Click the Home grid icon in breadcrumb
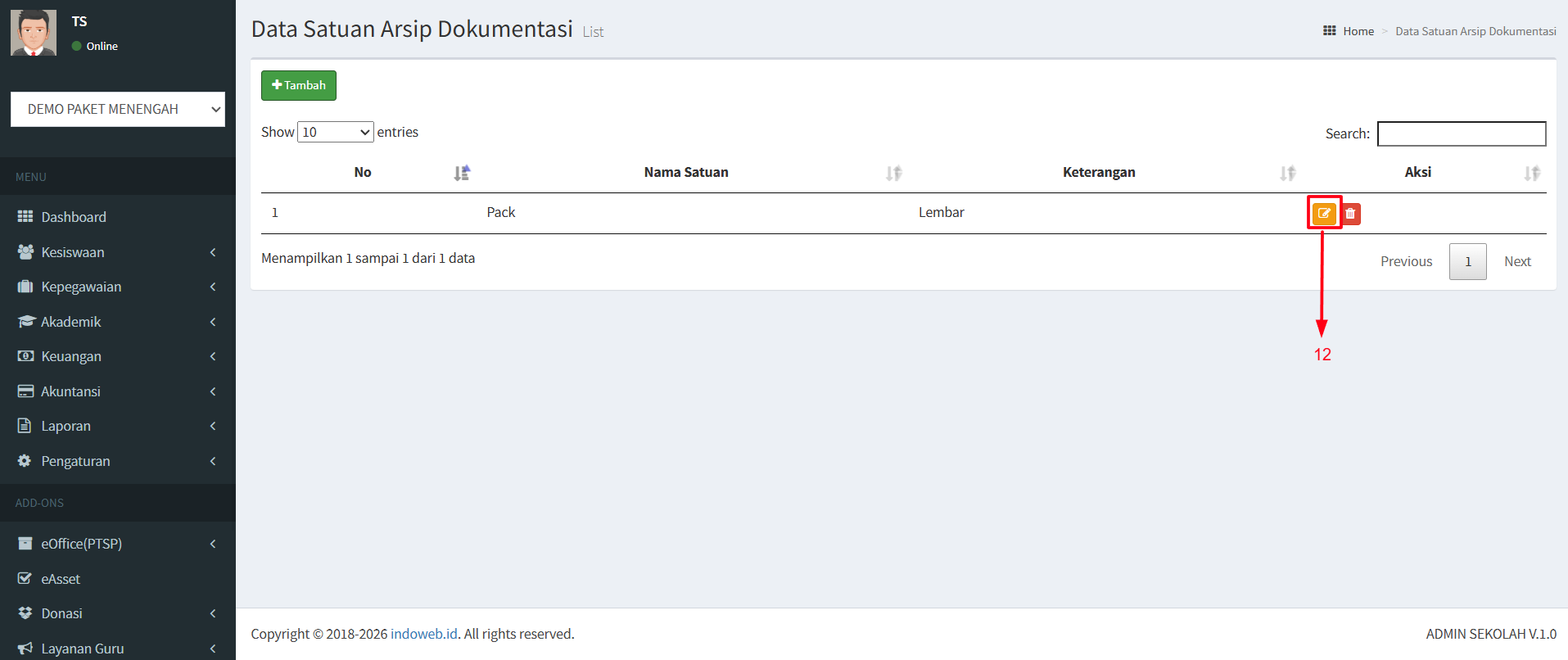Viewport: 1568px width, 660px height. pyautogui.click(x=1329, y=31)
